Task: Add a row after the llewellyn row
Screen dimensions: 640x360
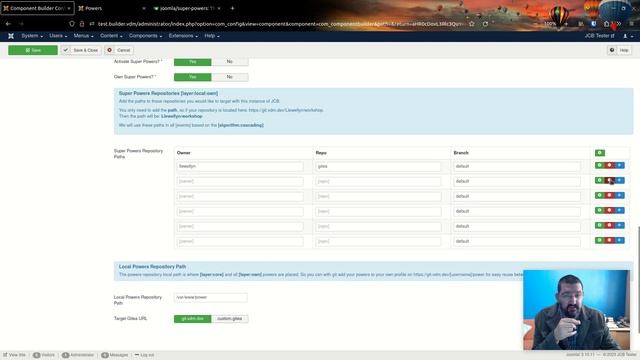Action: click(600, 165)
